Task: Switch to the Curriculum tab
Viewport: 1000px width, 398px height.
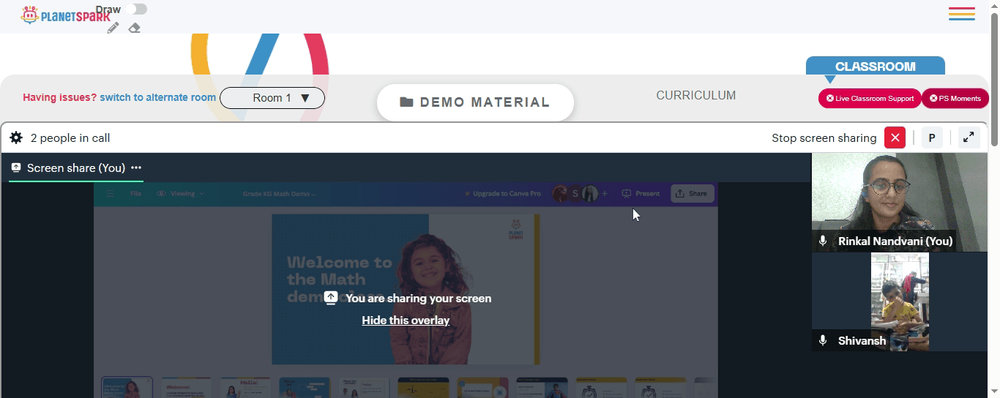Action: pyautogui.click(x=696, y=95)
